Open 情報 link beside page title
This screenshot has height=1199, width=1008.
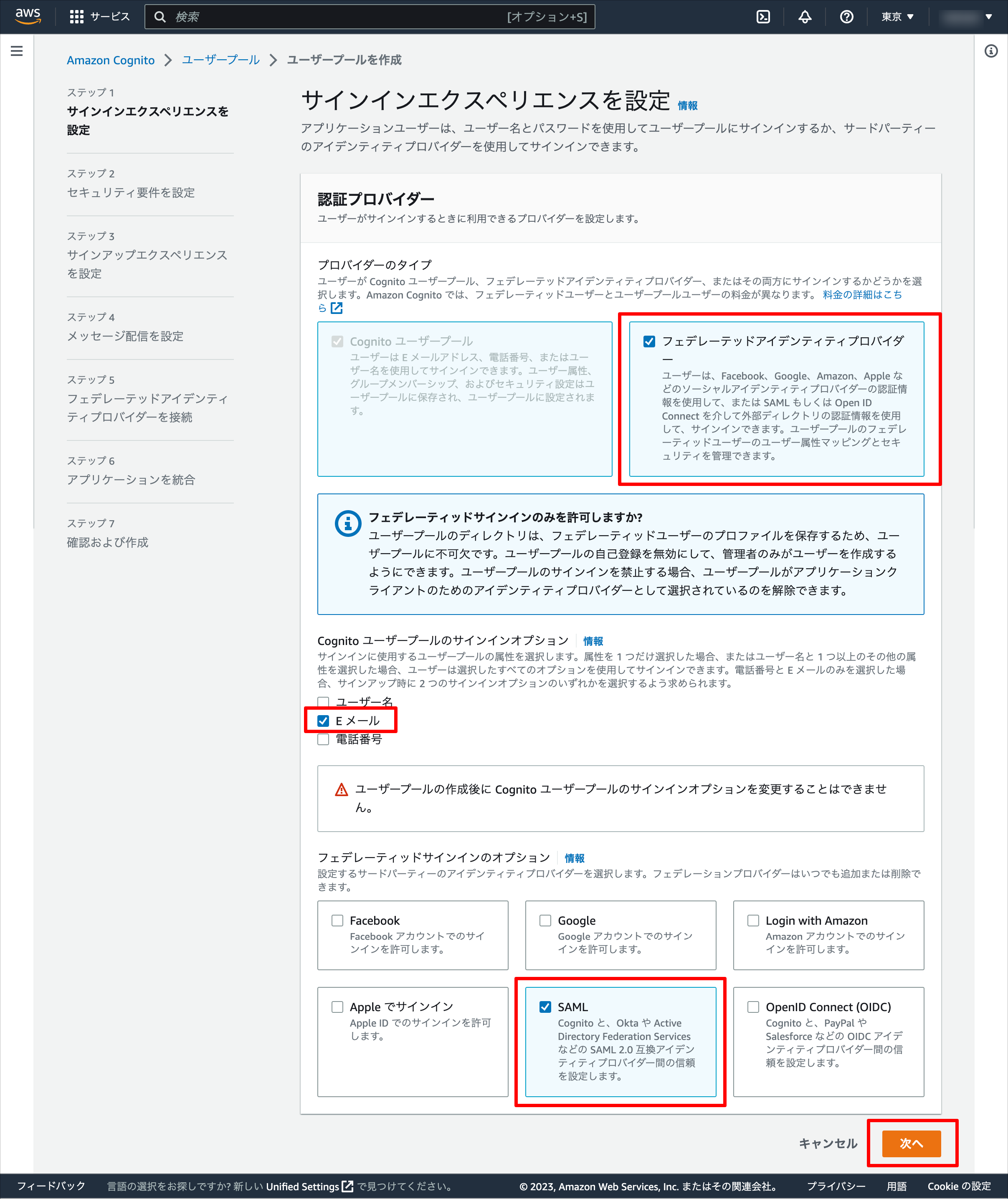coord(687,105)
